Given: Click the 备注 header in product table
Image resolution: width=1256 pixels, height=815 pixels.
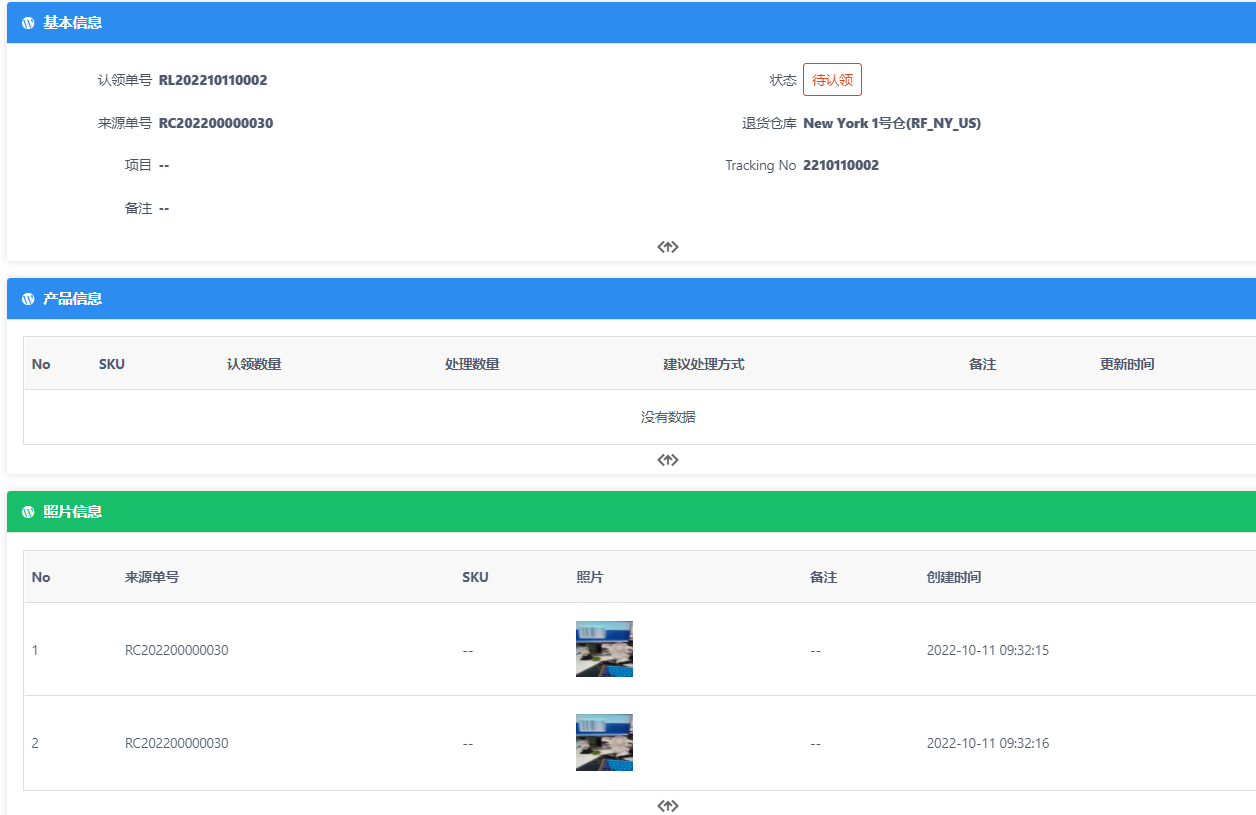Looking at the screenshot, I should [982, 364].
